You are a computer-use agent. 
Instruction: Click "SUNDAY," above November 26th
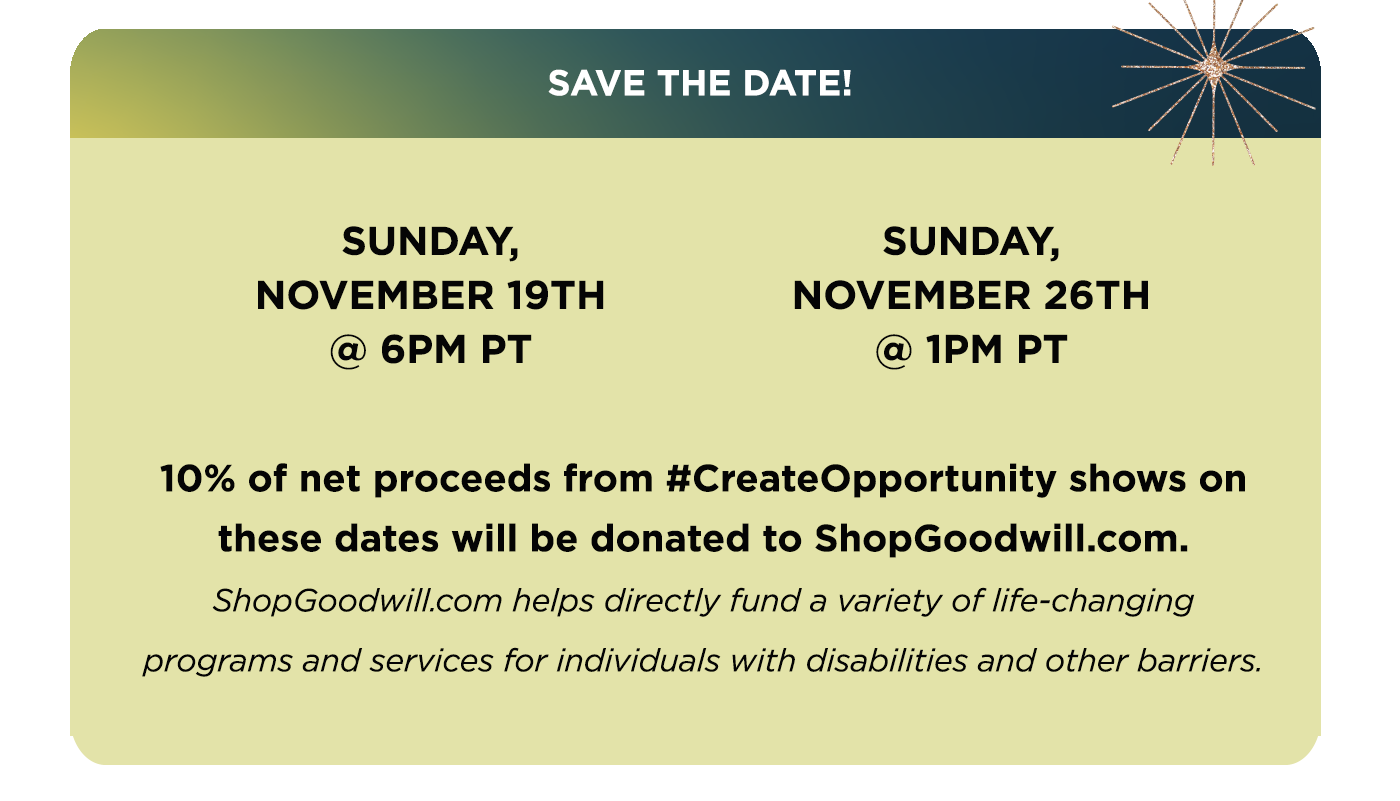tap(971, 241)
